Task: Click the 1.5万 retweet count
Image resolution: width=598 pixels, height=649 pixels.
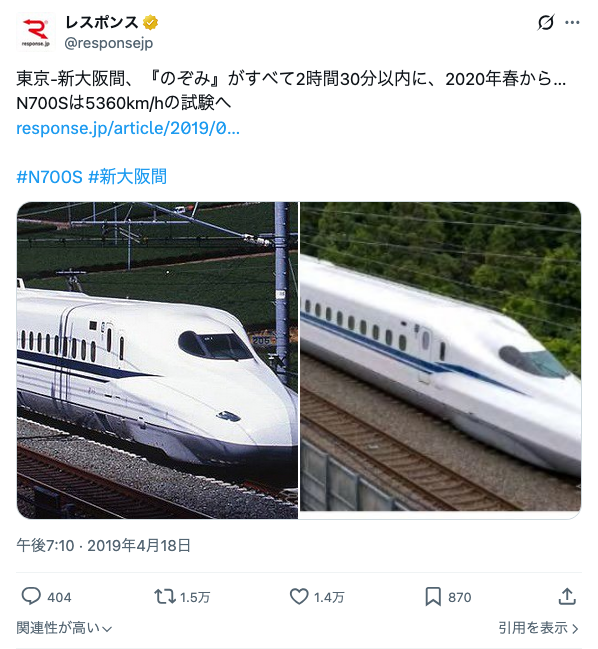Action: (x=195, y=597)
